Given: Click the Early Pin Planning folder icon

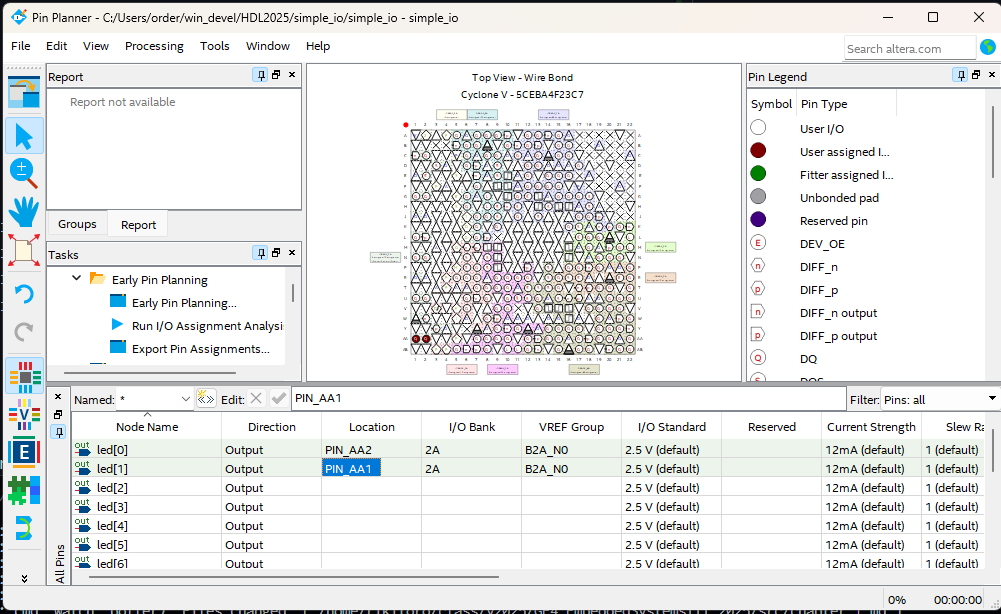Looking at the screenshot, I should tap(97, 278).
